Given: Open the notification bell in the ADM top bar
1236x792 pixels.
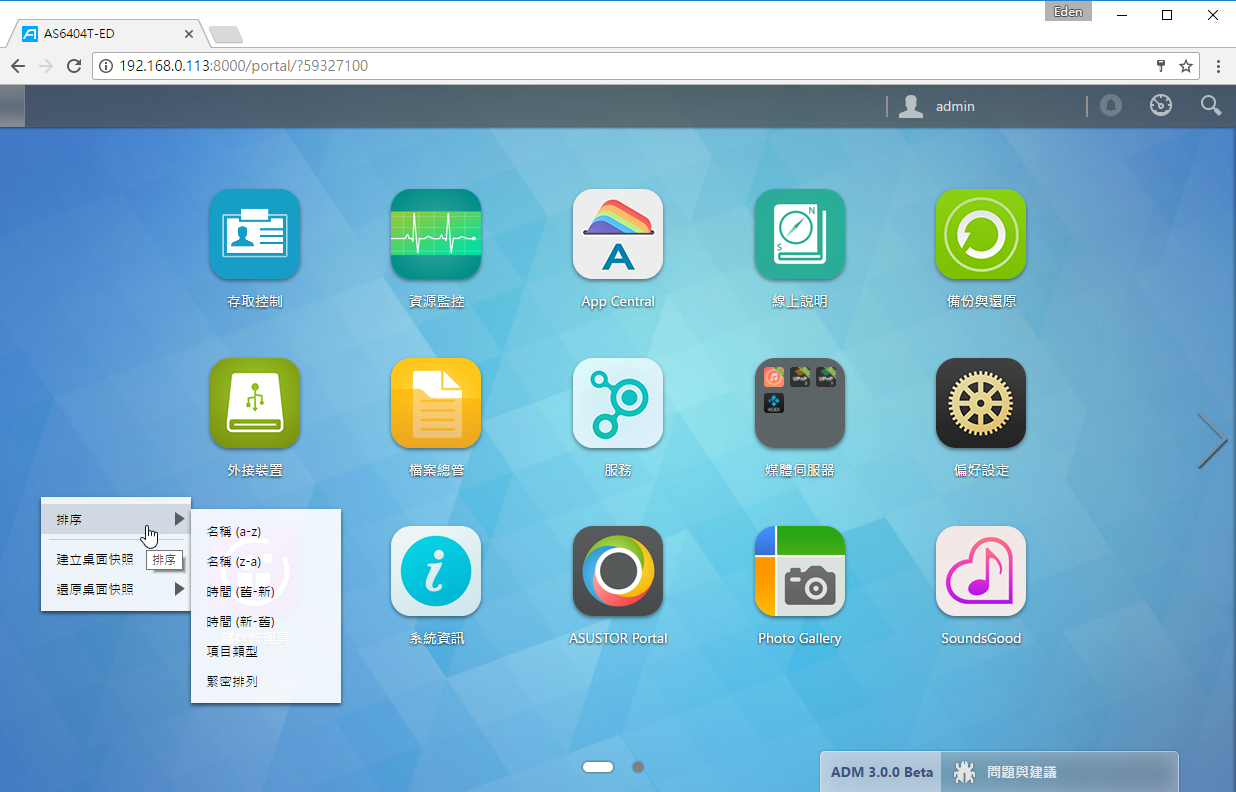Looking at the screenshot, I should (x=1111, y=105).
